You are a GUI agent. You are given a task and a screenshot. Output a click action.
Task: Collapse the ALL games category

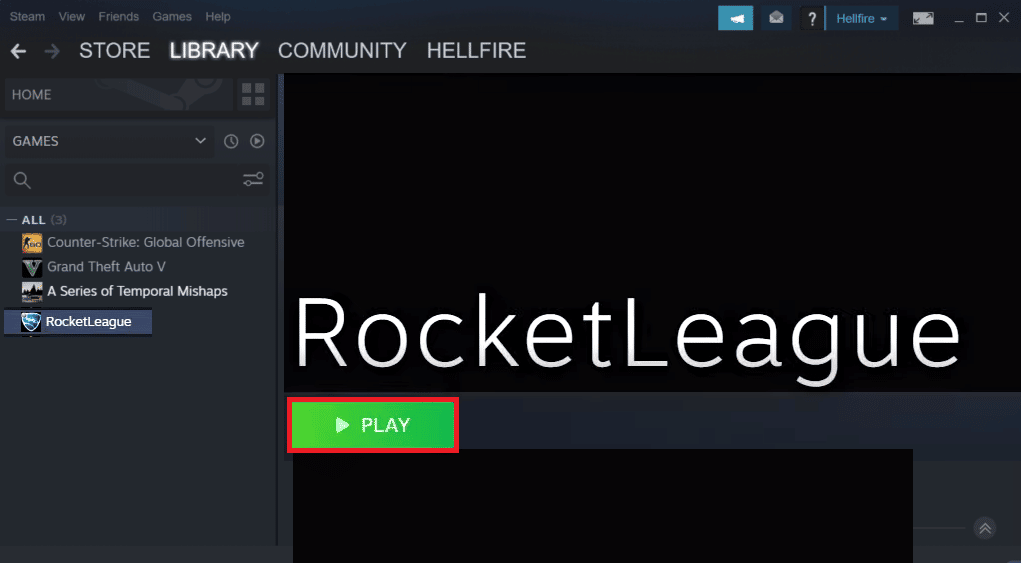[x=11, y=220]
